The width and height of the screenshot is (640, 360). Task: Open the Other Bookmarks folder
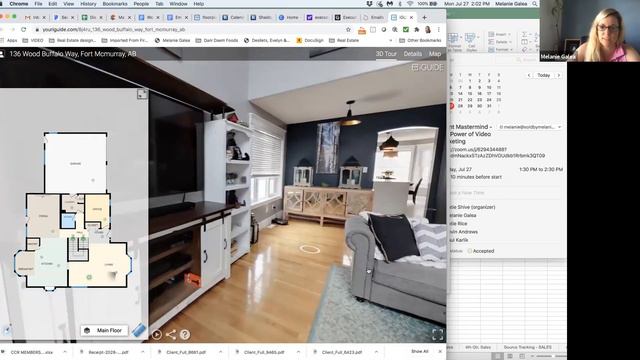pos(420,40)
